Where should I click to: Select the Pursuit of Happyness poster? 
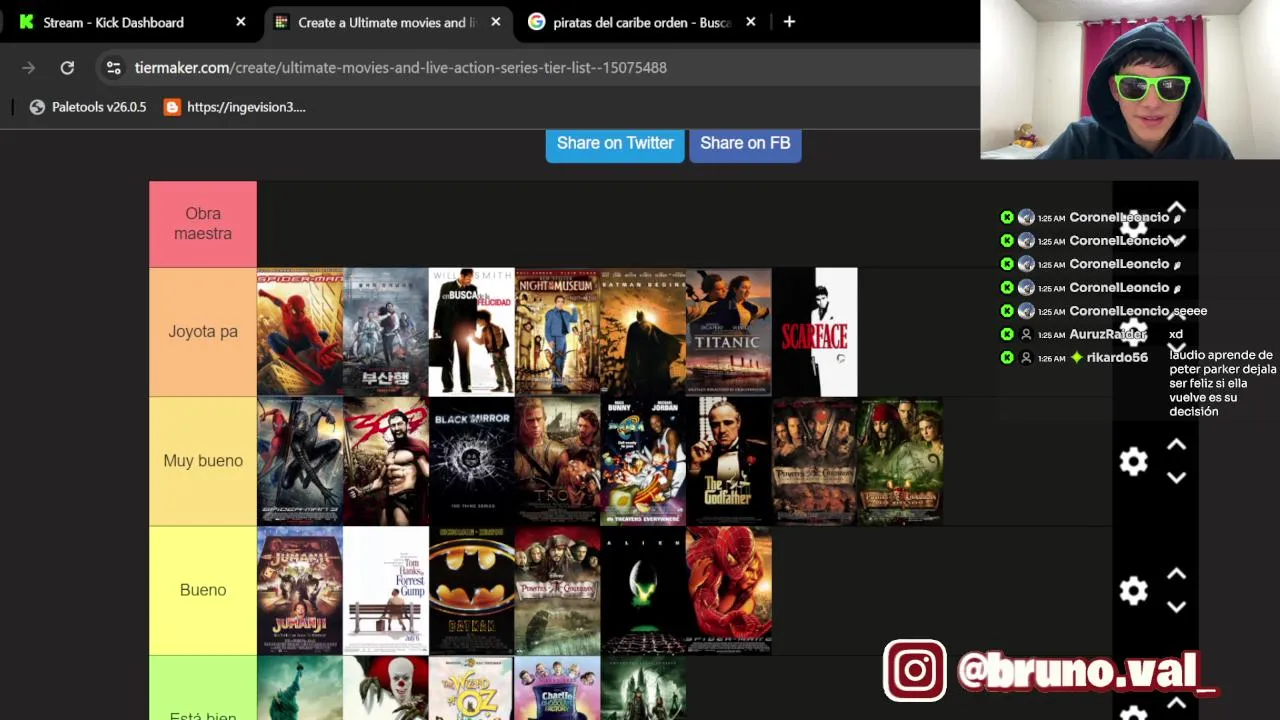[x=472, y=332]
